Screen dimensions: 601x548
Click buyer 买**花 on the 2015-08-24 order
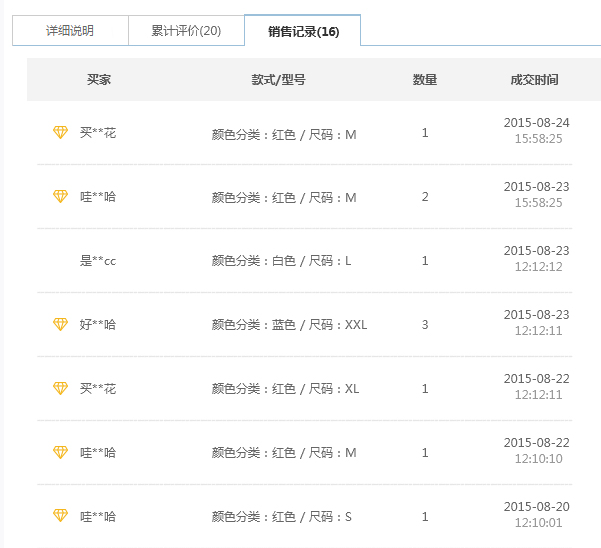[98, 133]
